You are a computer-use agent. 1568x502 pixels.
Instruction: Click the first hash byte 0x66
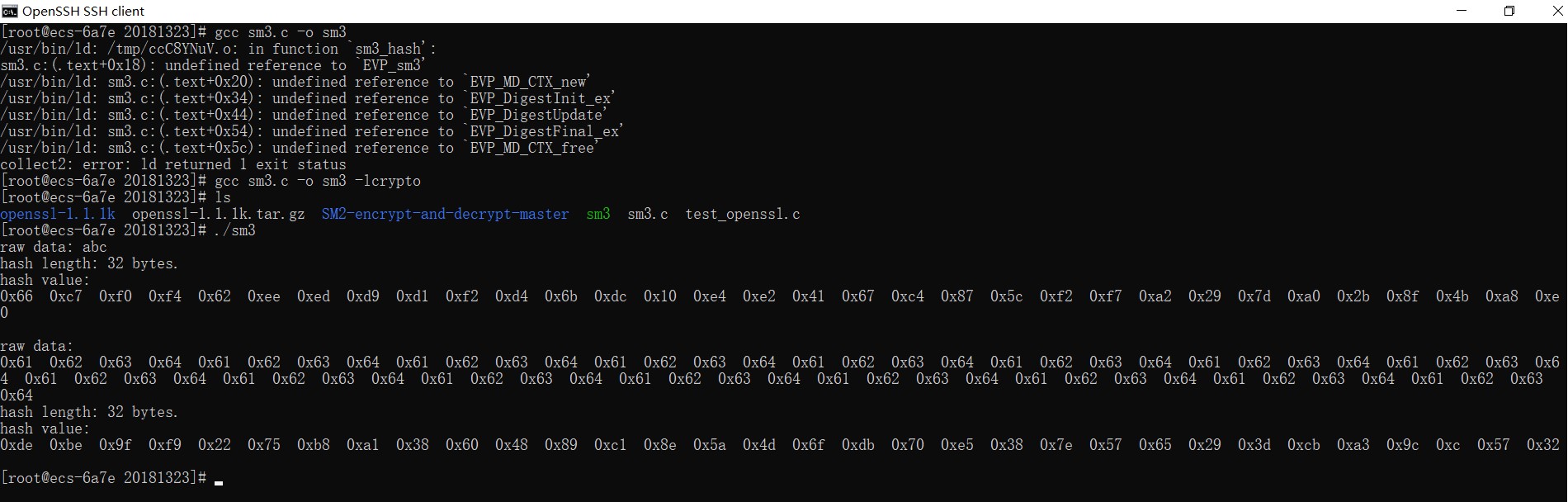(x=17, y=296)
